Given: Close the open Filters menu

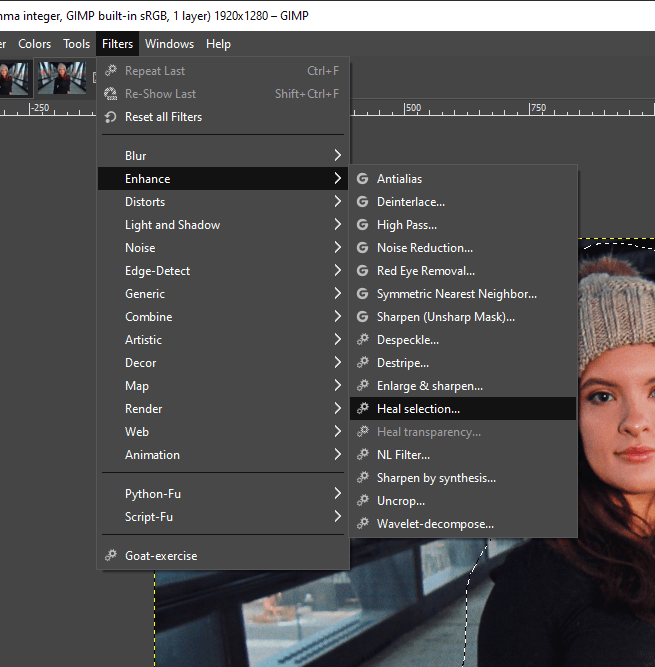Looking at the screenshot, I should point(117,44).
